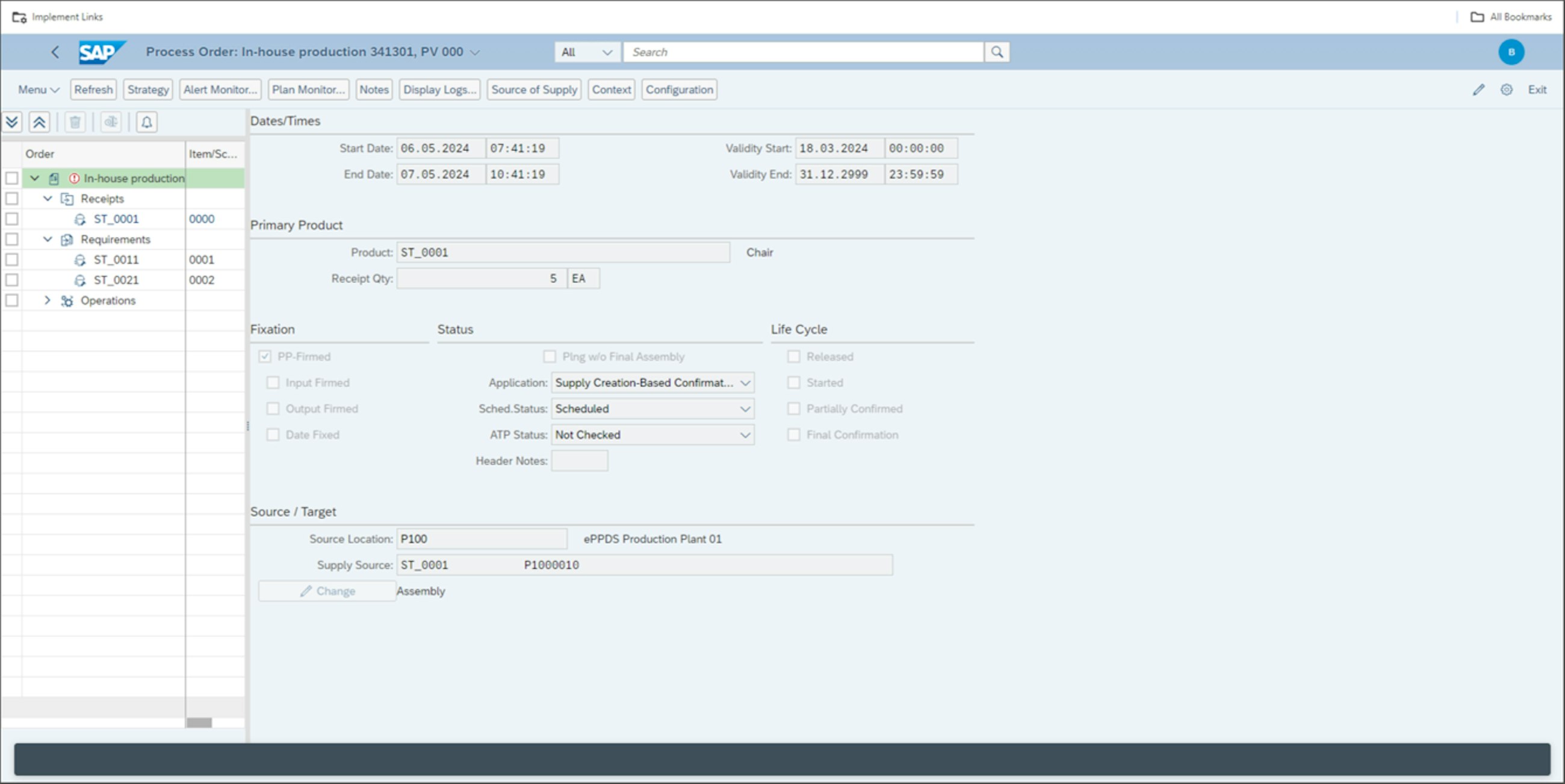
Task: Click the collapse all nodes icon
Action: point(39,122)
